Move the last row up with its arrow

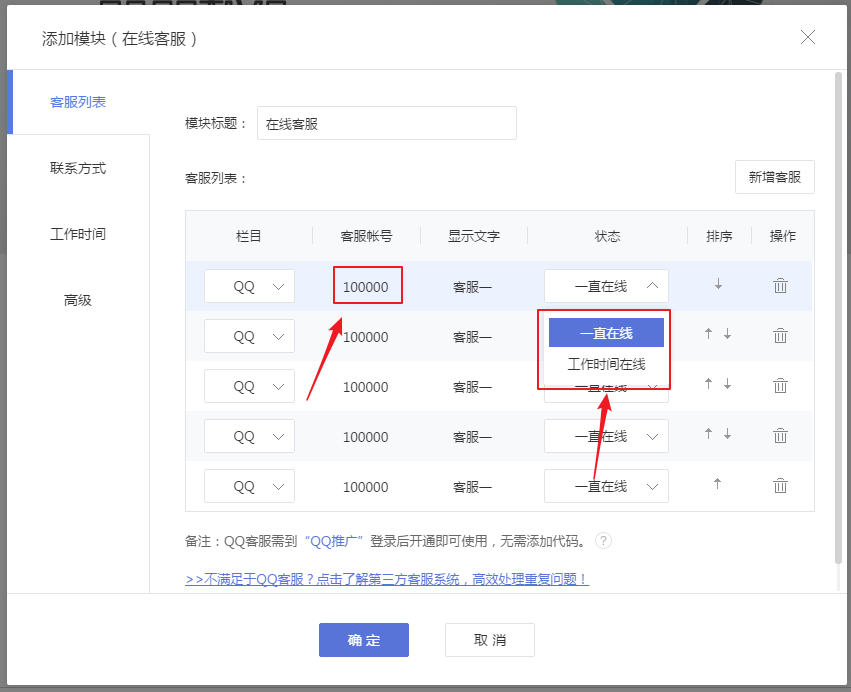tap(717, 484)
